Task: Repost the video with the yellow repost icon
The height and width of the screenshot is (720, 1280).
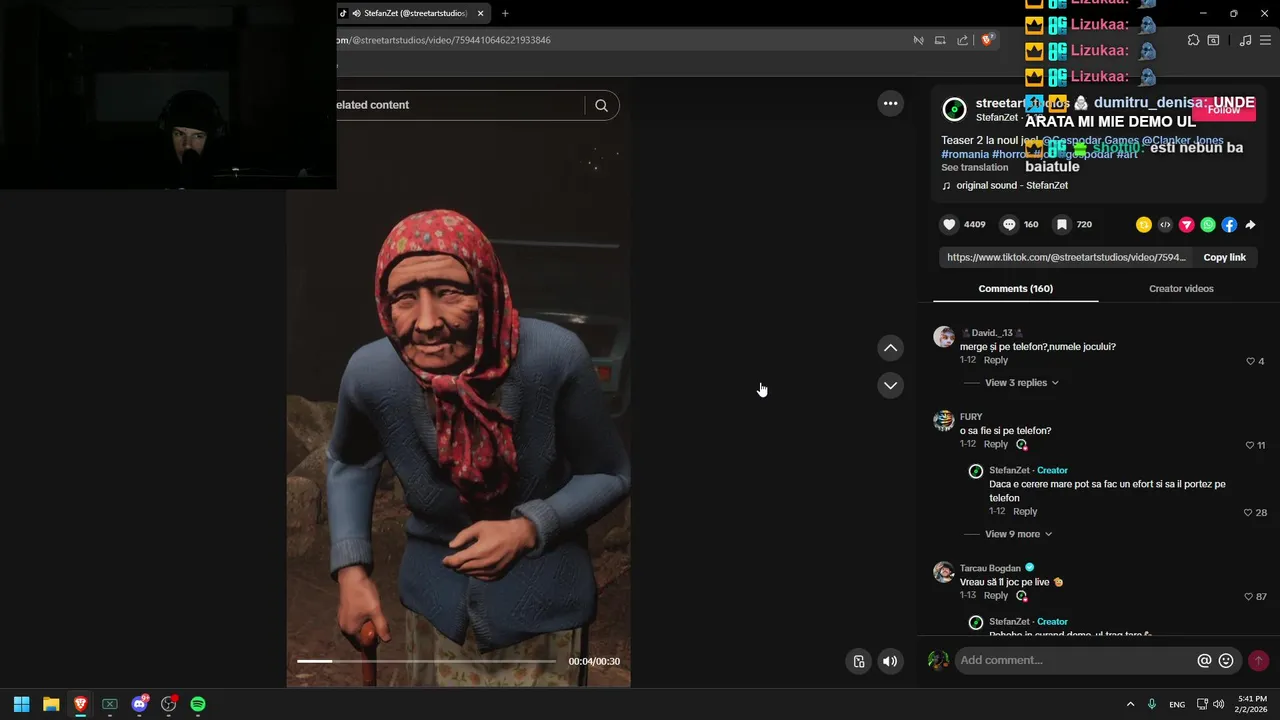Action: click(1144, 225)
